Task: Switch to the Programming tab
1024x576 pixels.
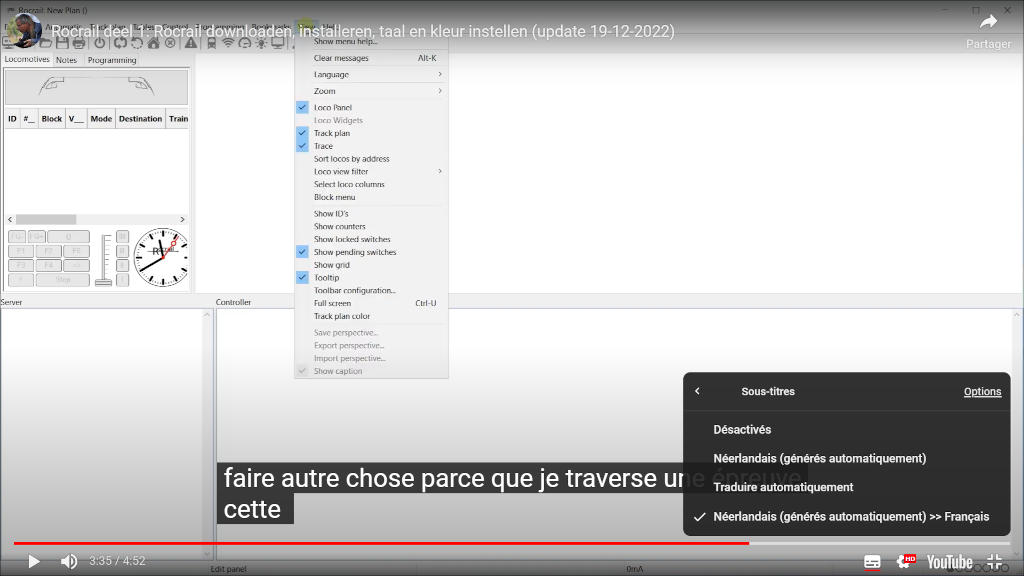Action: tap(112, 60)
